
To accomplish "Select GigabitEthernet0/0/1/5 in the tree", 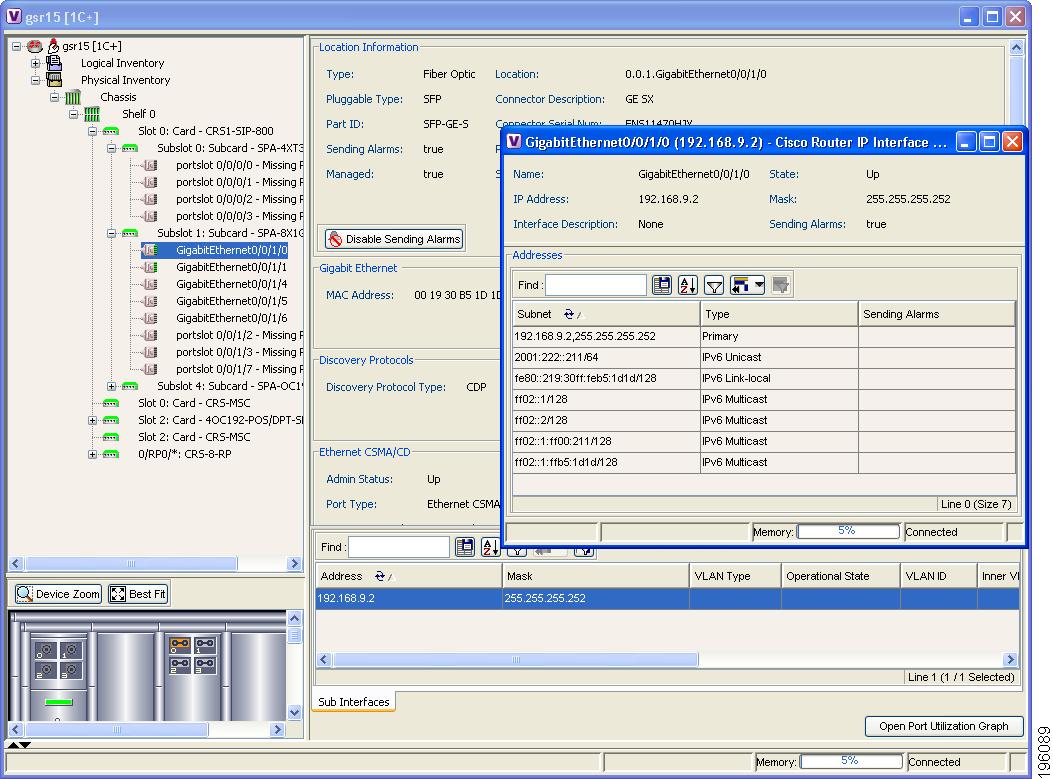I will [231, 302].
